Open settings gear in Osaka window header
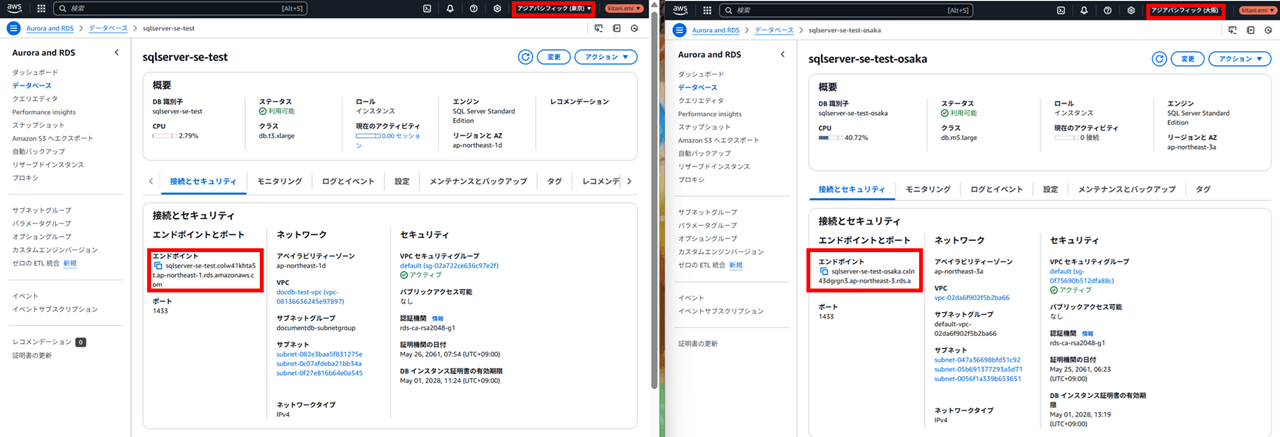The width and height of the screenshot is (1280, 437). (x=1131, y=8)
